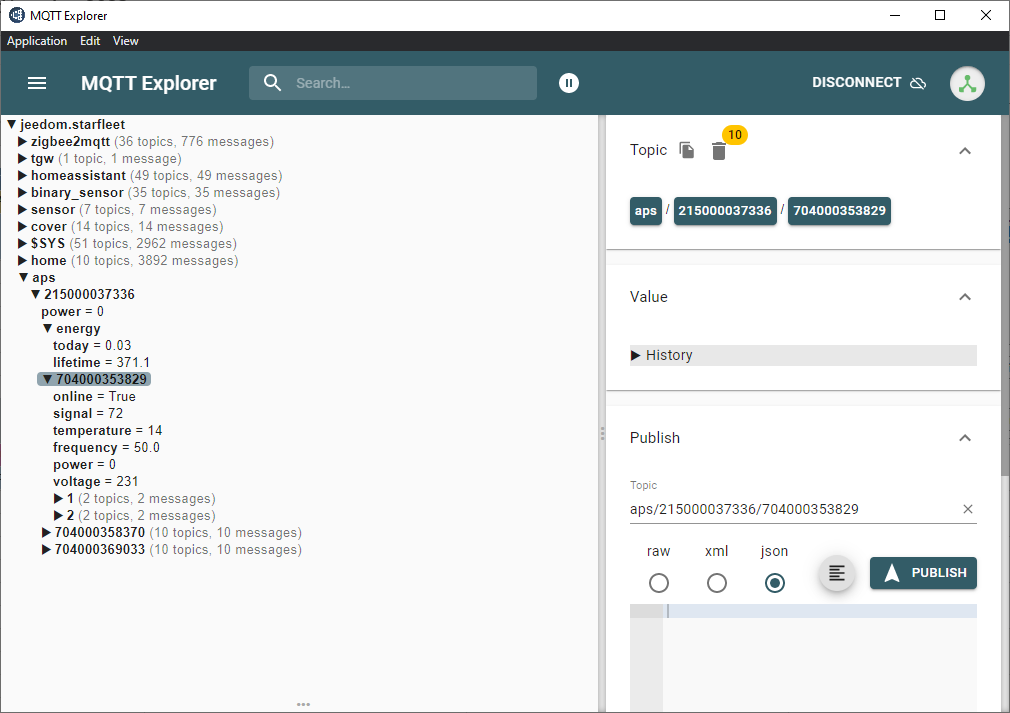
Task: Select raw payload format
Action: (x=658, y=583)
